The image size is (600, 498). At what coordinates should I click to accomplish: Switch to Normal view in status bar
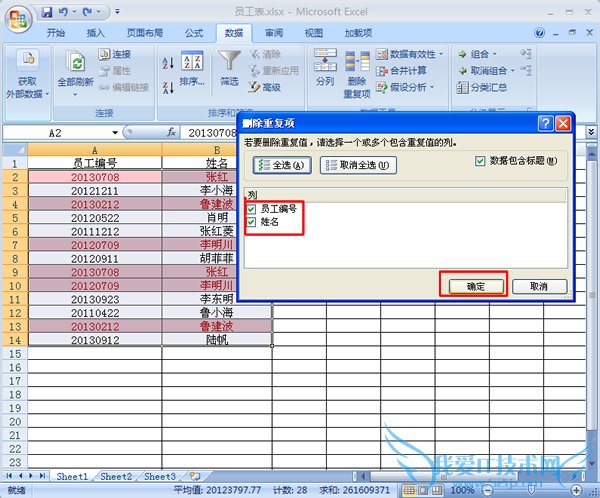click(x=409, y=490)
